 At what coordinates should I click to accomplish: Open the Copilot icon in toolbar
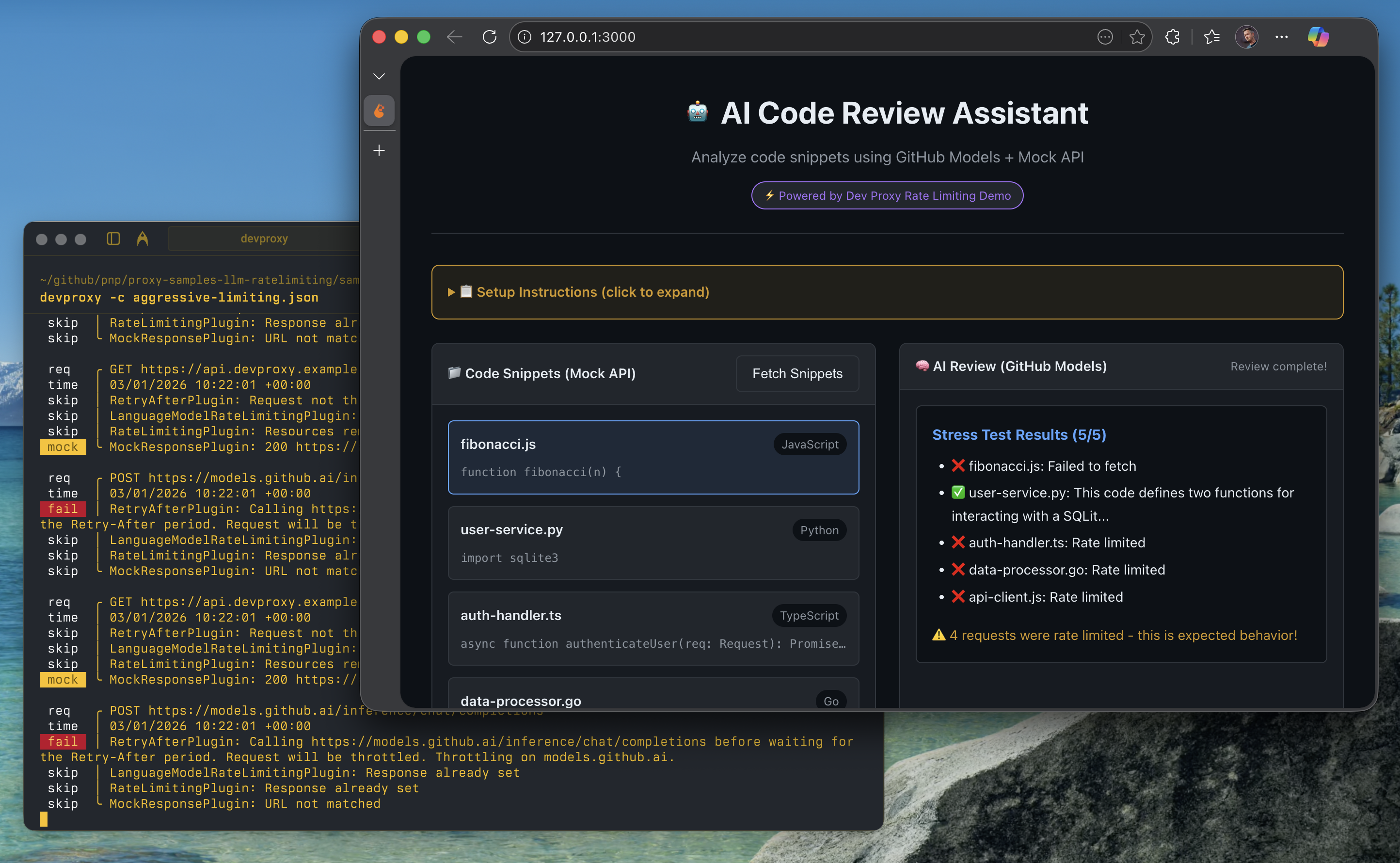tap(1318, 37)
